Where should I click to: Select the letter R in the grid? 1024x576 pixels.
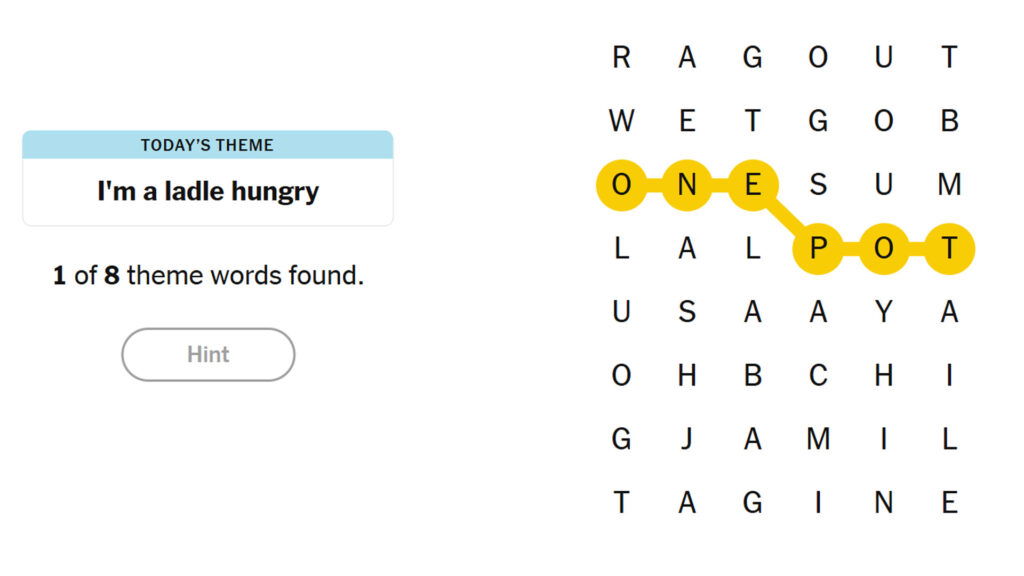coord(621,58)
